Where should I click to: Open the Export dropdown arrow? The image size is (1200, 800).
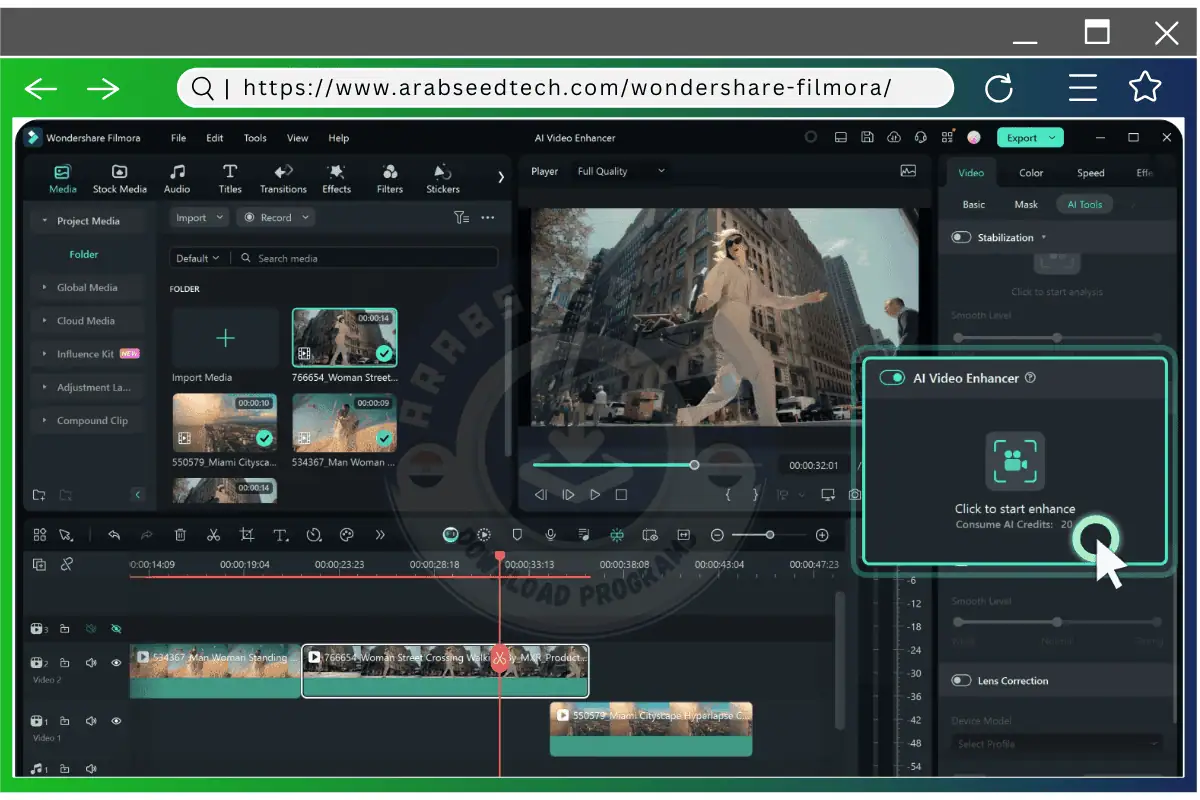1053,137
